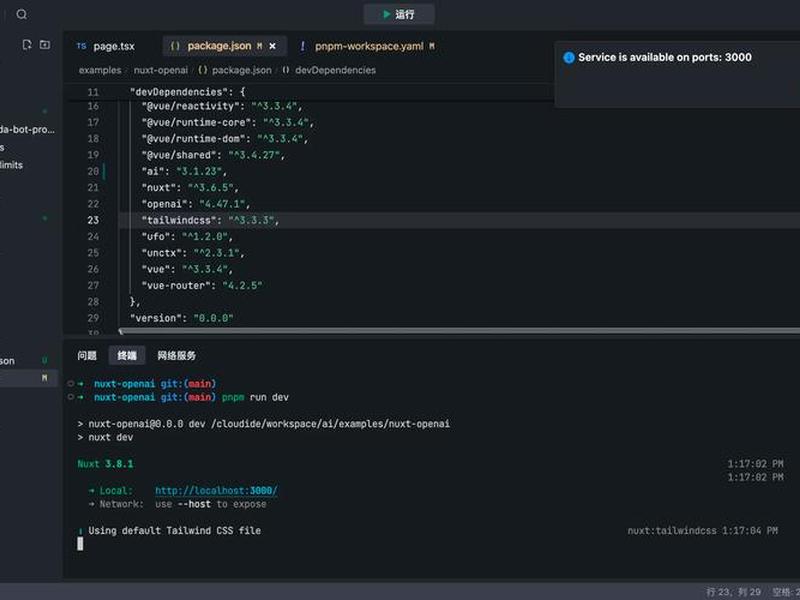
Task: Click the search magnifier icon
Action: click(x=21, y=14)
